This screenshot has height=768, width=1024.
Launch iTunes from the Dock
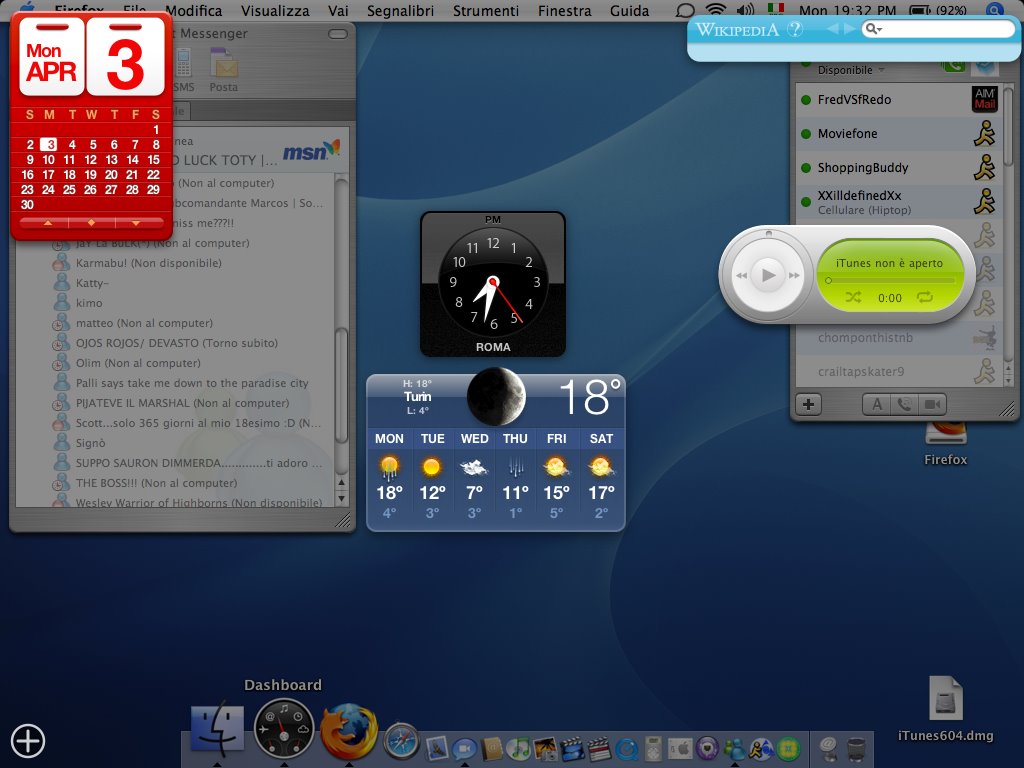coord(519,748)
